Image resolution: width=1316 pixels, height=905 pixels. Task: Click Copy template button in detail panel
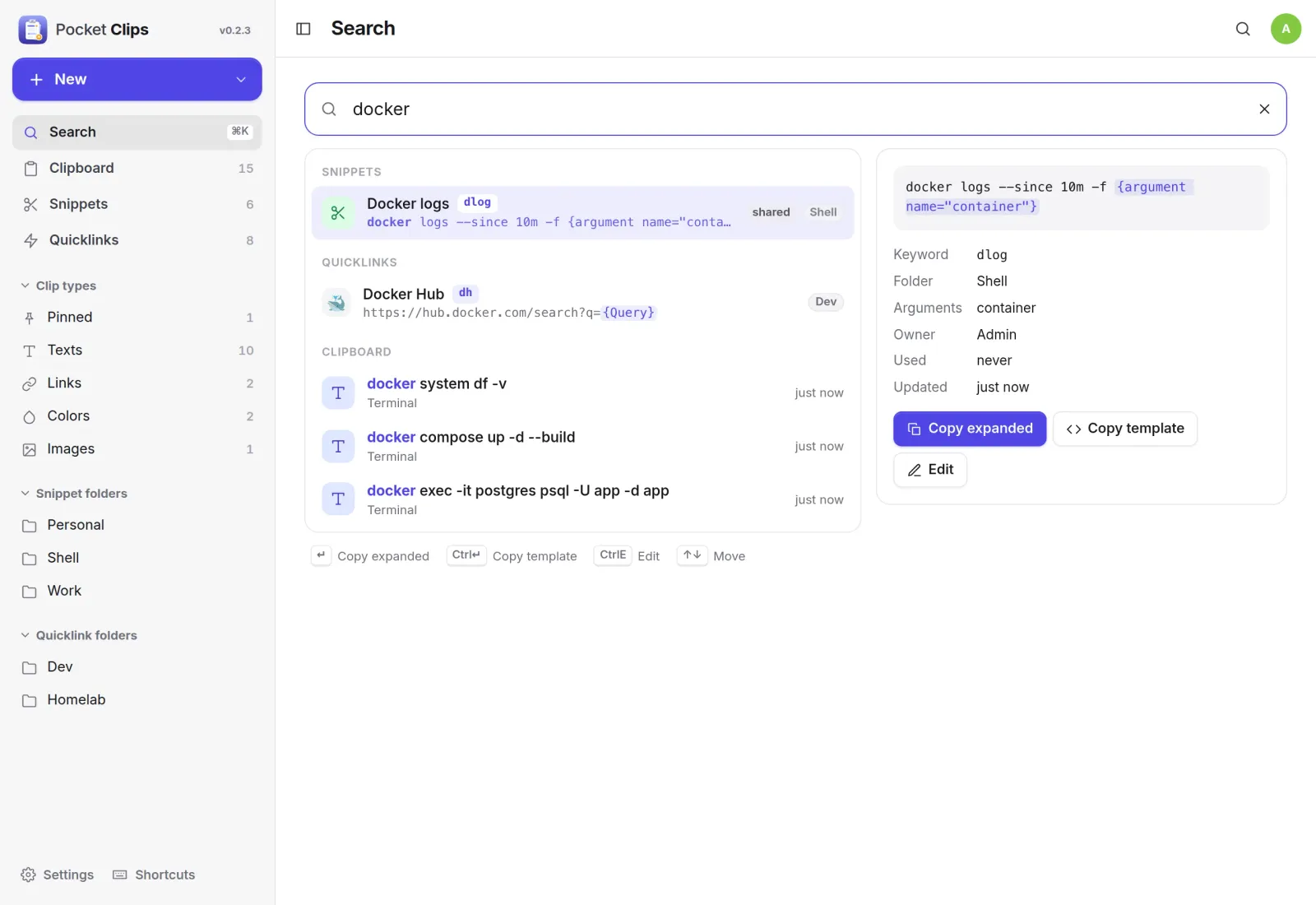pos(1124,429)
